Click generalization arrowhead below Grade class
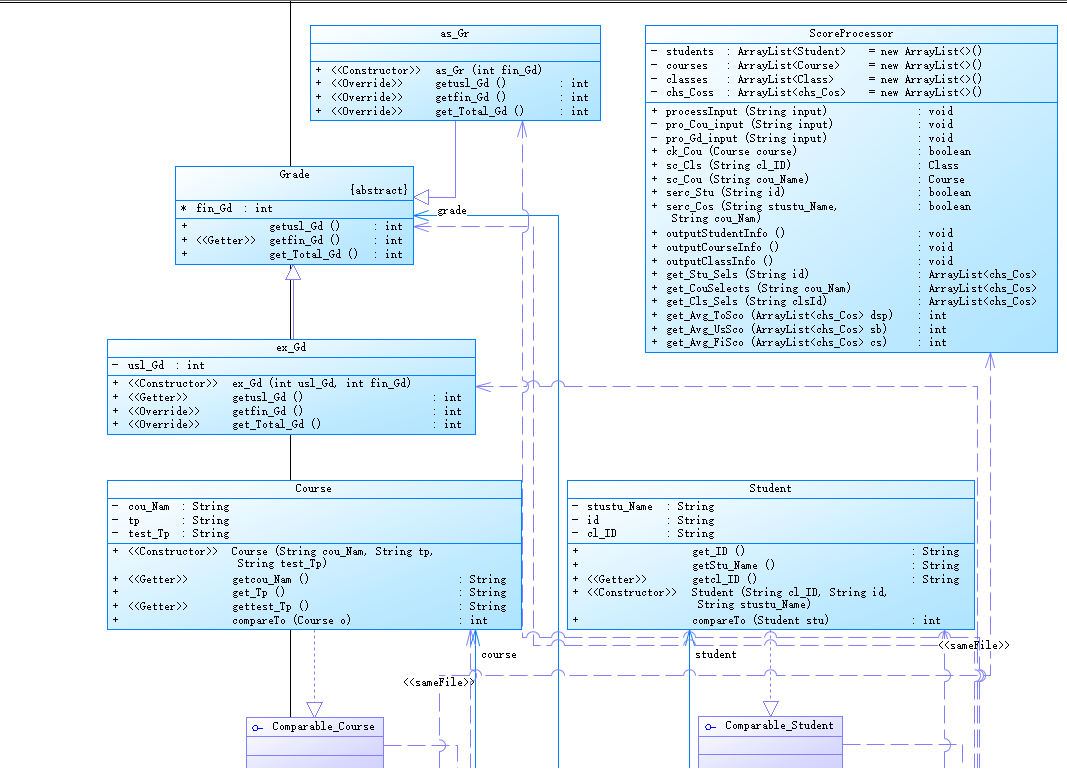This screenshot has height=769, width=1067. coord(293,273)
